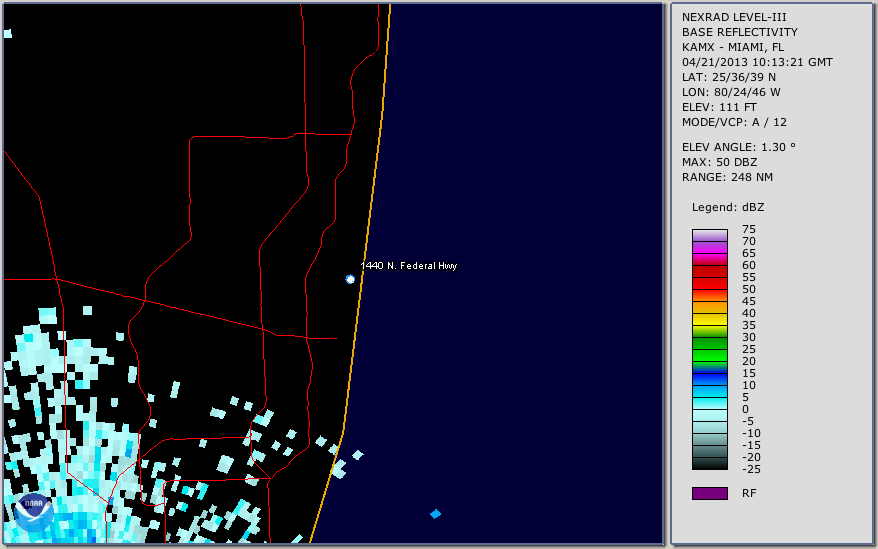
Task: Click the 'ELEV ANGLE: 1.30 °' text
Action: (x=739, y=147)
